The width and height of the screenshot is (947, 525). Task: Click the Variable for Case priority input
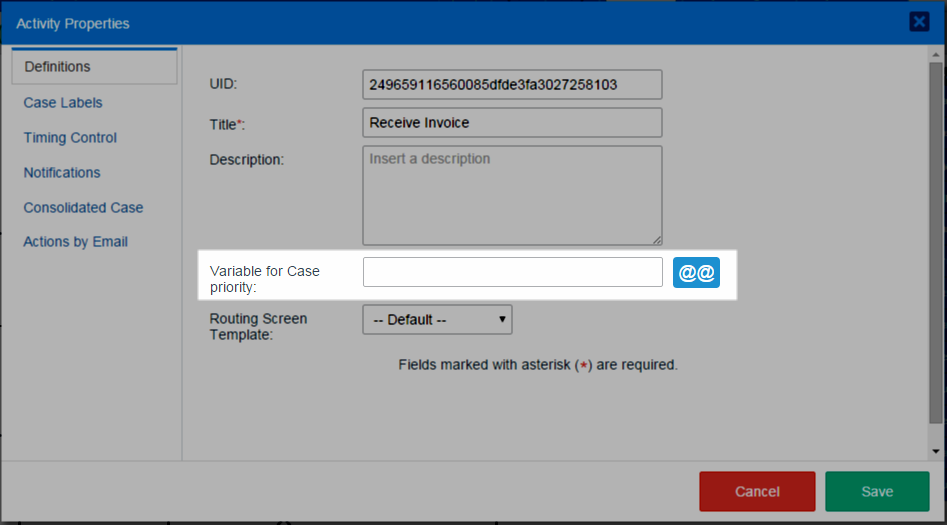(512, 272)
